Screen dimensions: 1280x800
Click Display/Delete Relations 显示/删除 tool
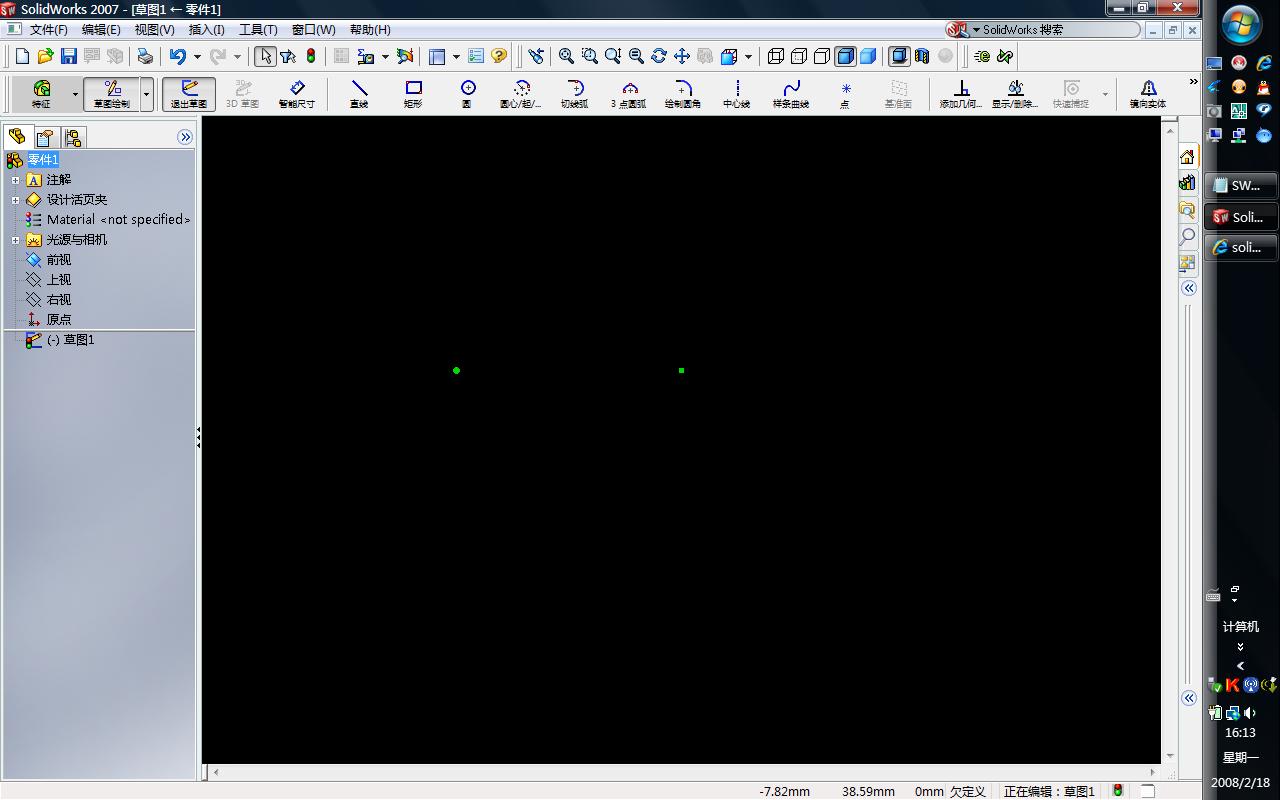pos(1015,94)
